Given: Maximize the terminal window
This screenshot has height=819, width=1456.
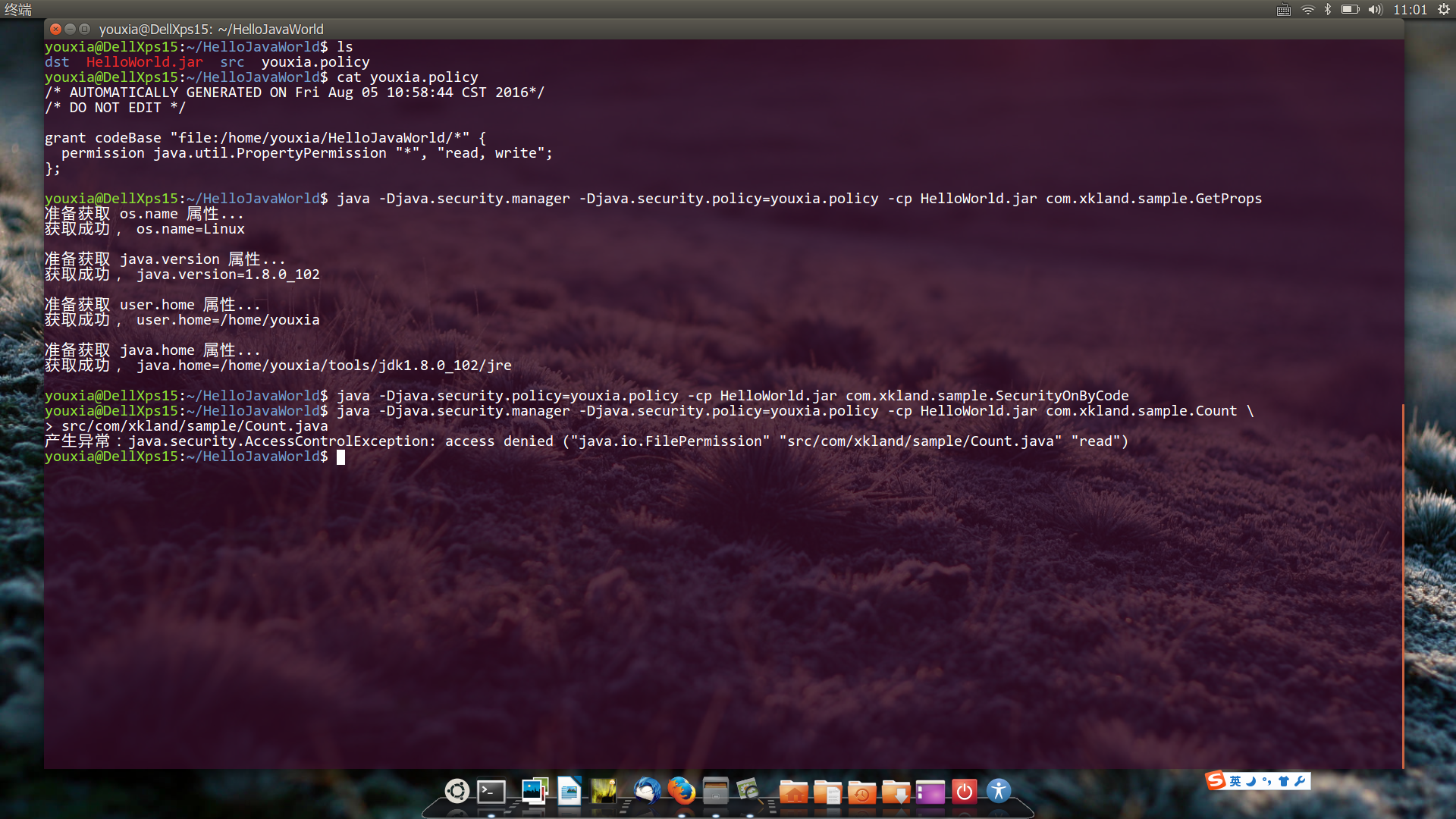Looking at the screenshot, I should point(84,29).
